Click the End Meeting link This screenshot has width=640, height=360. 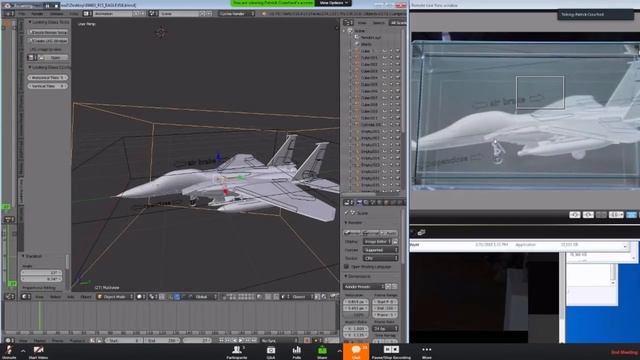624,352
